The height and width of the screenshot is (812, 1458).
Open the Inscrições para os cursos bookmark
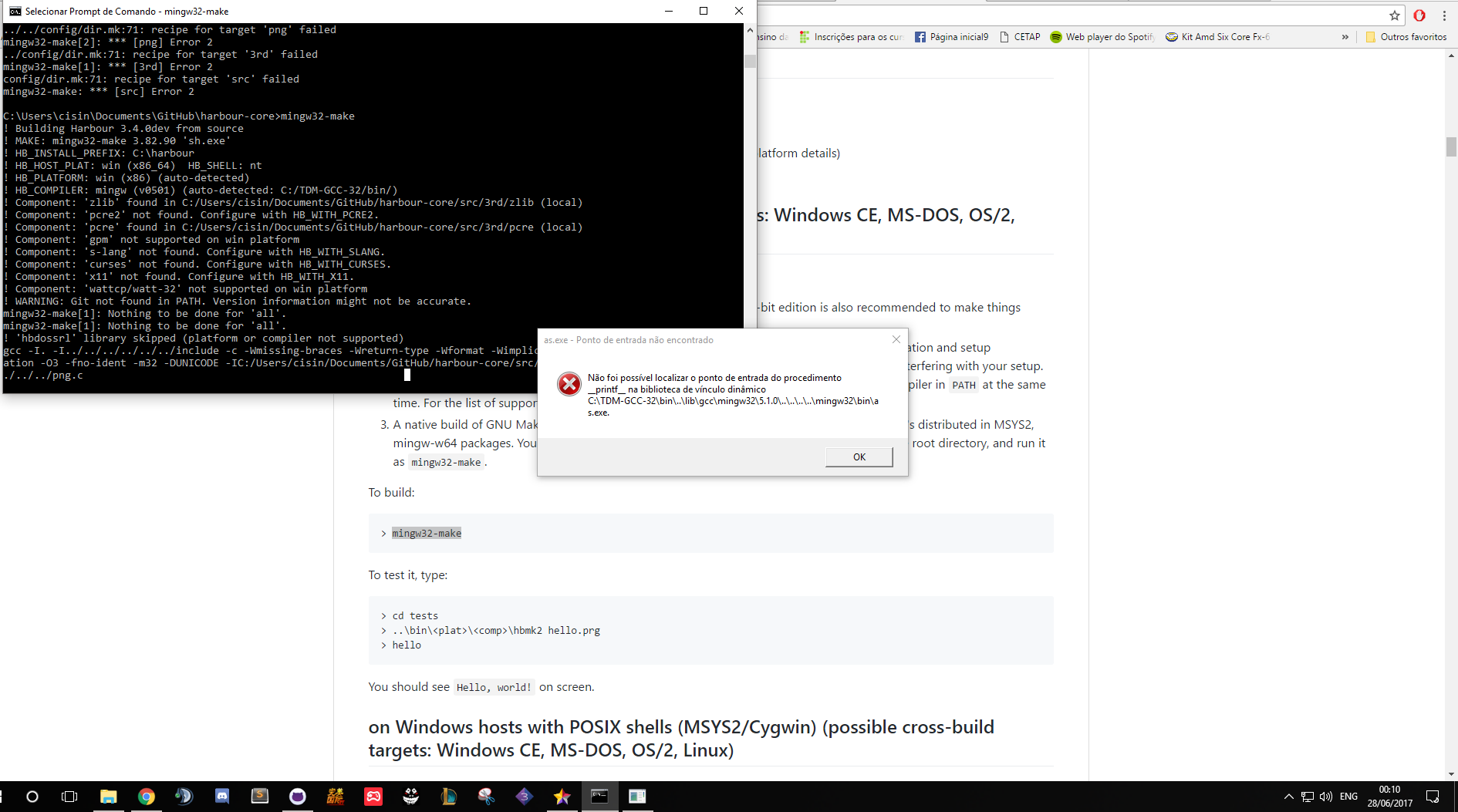(x=851, y=37)
